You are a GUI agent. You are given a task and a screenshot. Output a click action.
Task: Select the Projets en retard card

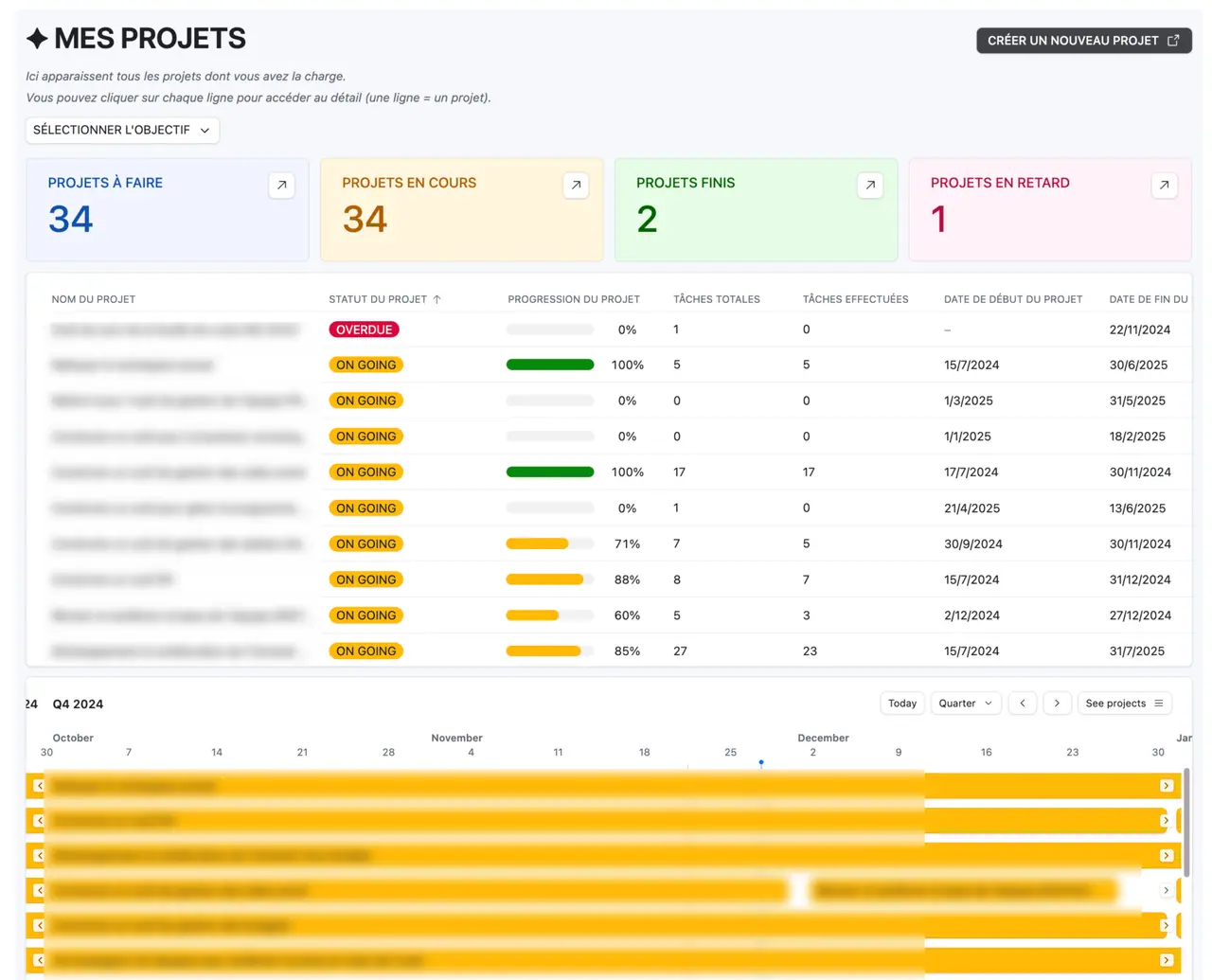point(1050,210)
